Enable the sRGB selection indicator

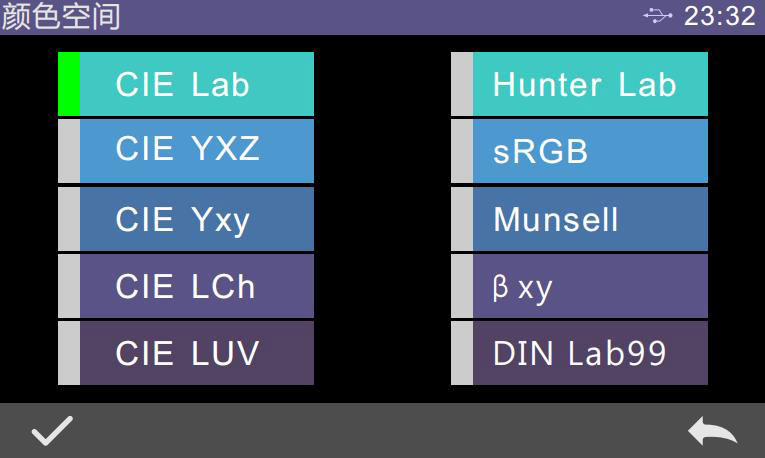[461, 150]
